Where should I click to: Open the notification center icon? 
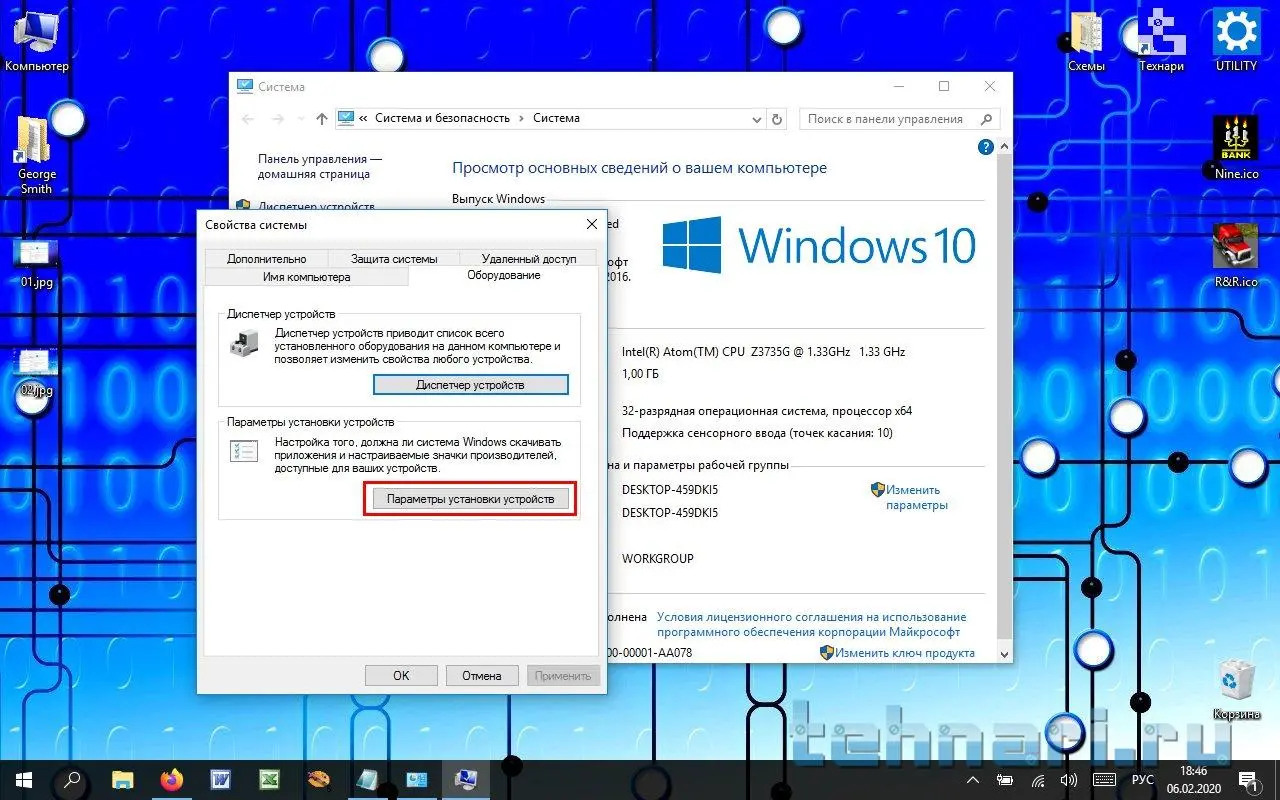click(x=1248, y=780)
